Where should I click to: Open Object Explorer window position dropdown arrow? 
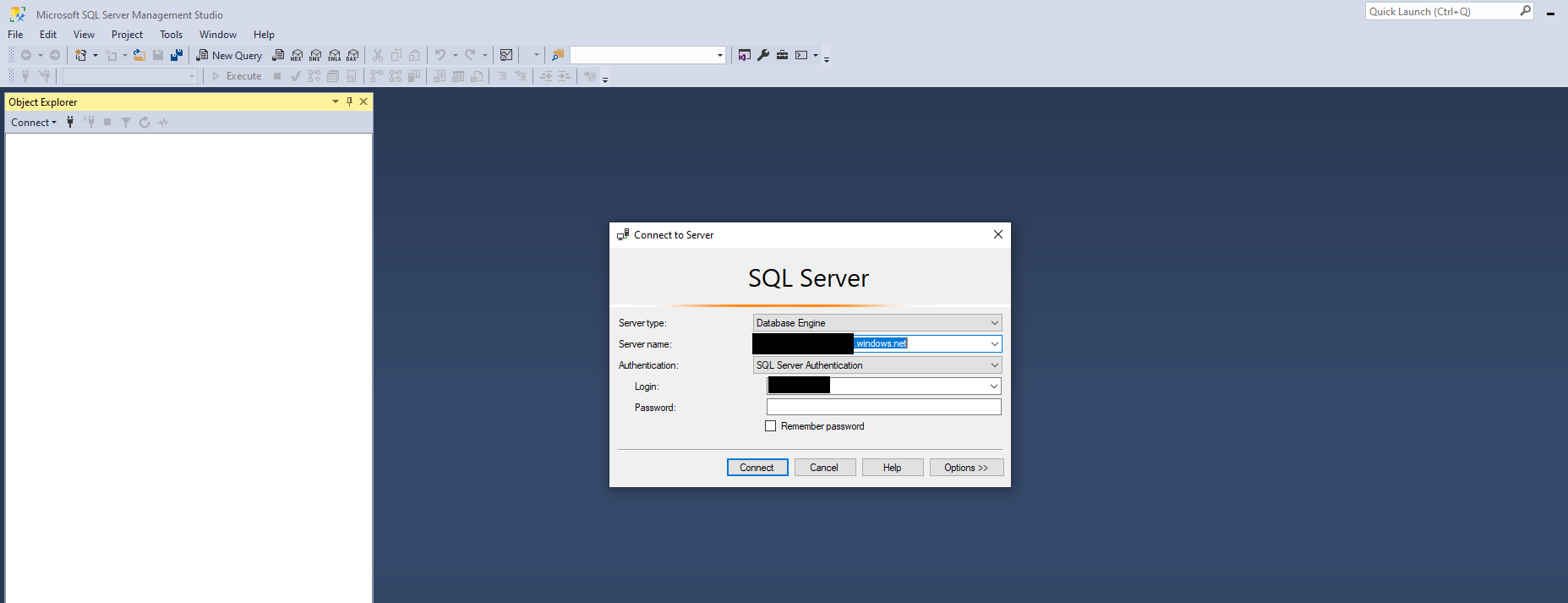point(336,101)
